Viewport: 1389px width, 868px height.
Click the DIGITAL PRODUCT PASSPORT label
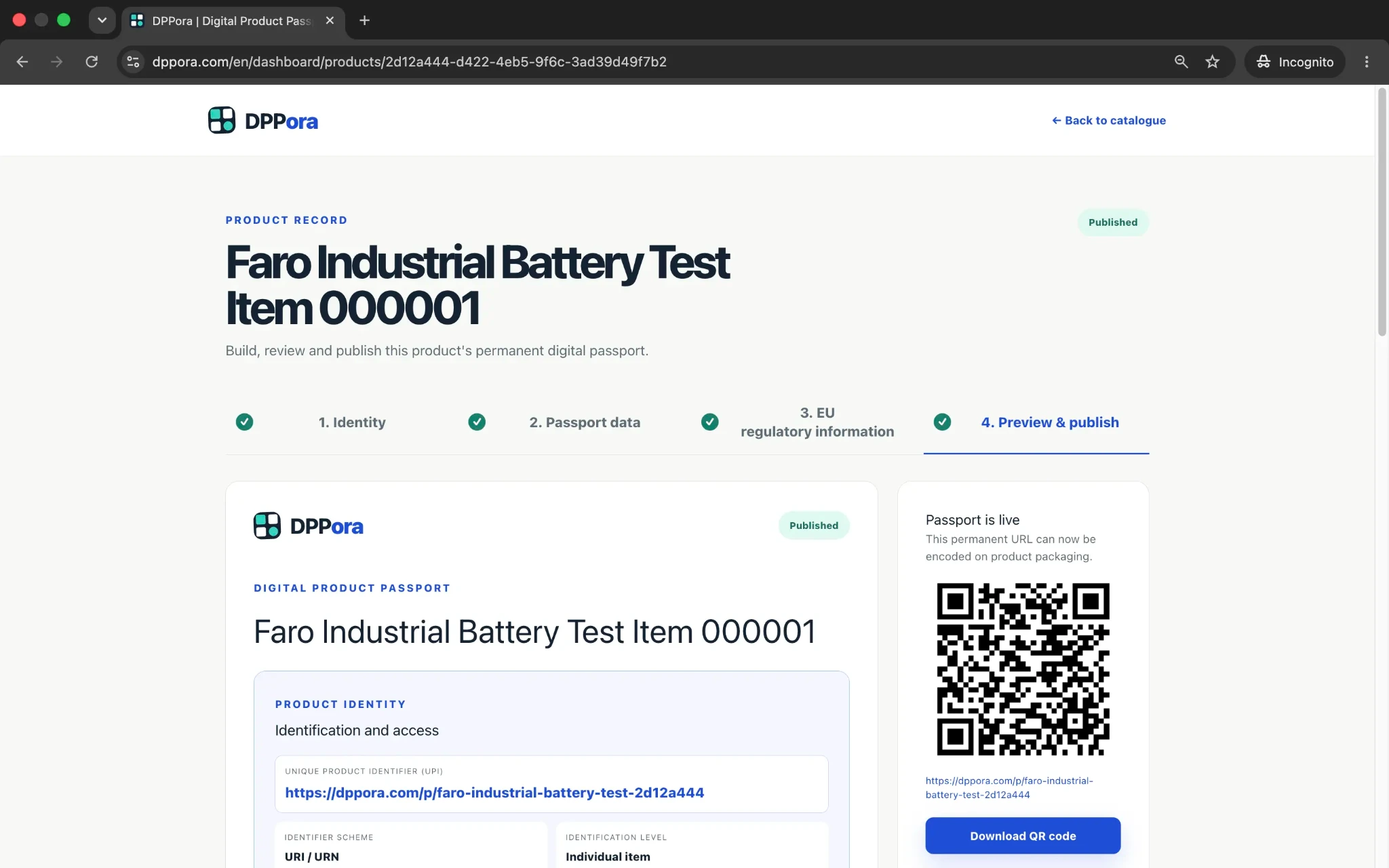(x=352, y=588)
